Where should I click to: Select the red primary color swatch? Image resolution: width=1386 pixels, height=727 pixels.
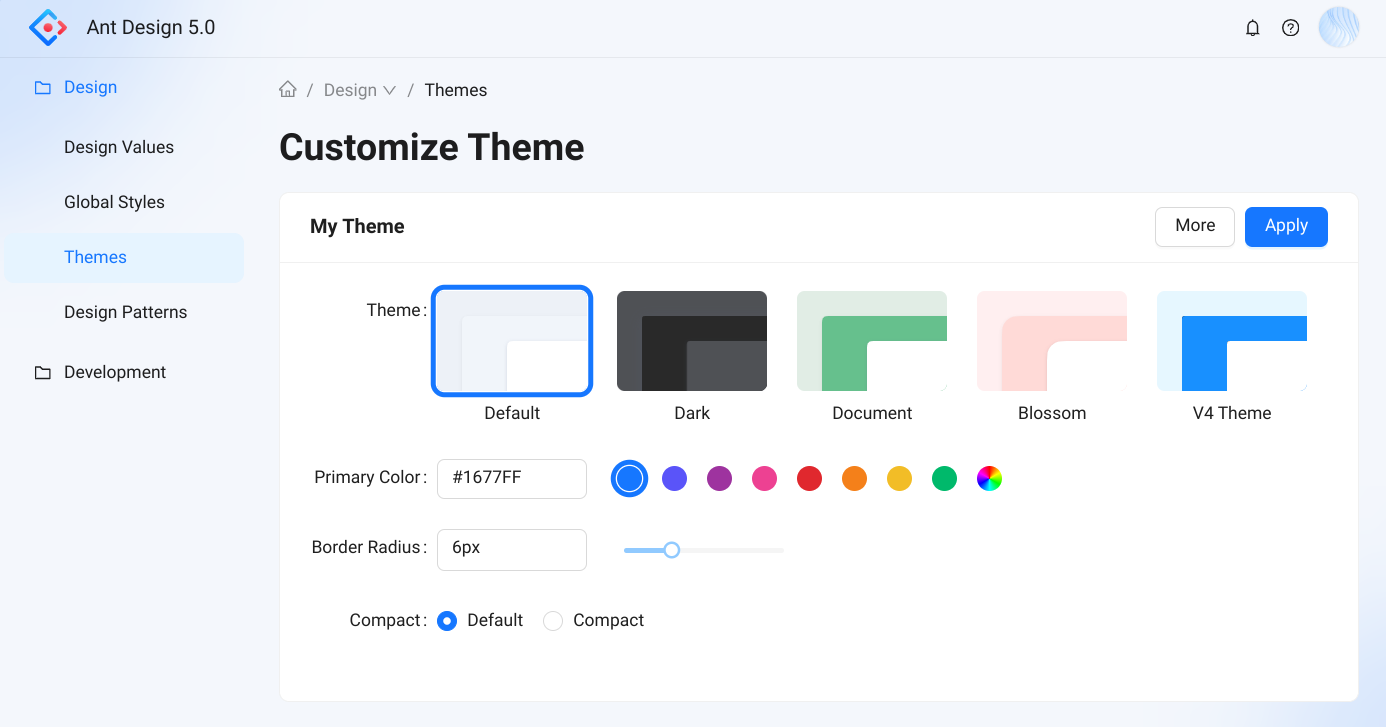(810, 479)
